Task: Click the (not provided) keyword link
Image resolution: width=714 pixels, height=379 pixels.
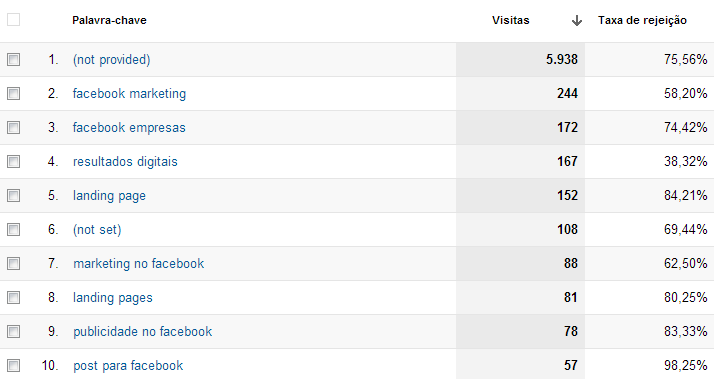Action: [112, 60]
